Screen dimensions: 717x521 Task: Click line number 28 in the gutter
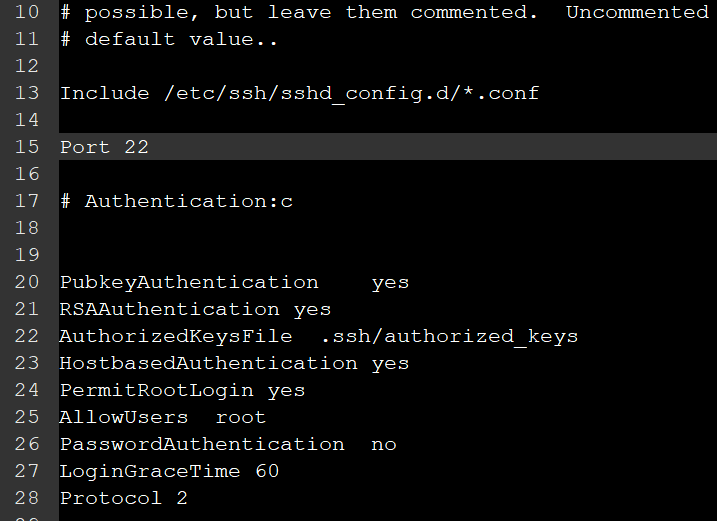[27, 498]
